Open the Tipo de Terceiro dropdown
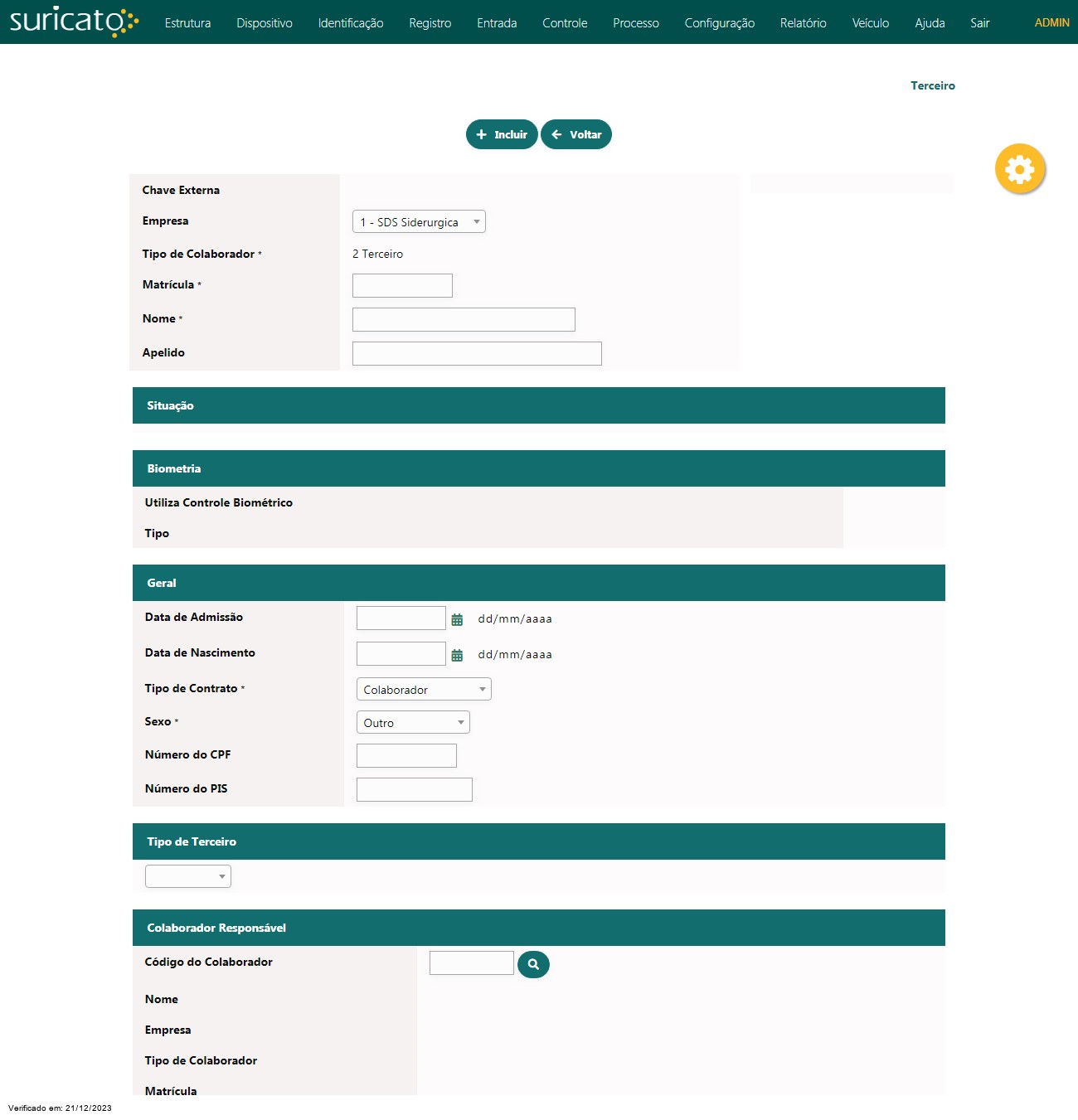Screen dimensions: 1078x1120 coord(188,876)
